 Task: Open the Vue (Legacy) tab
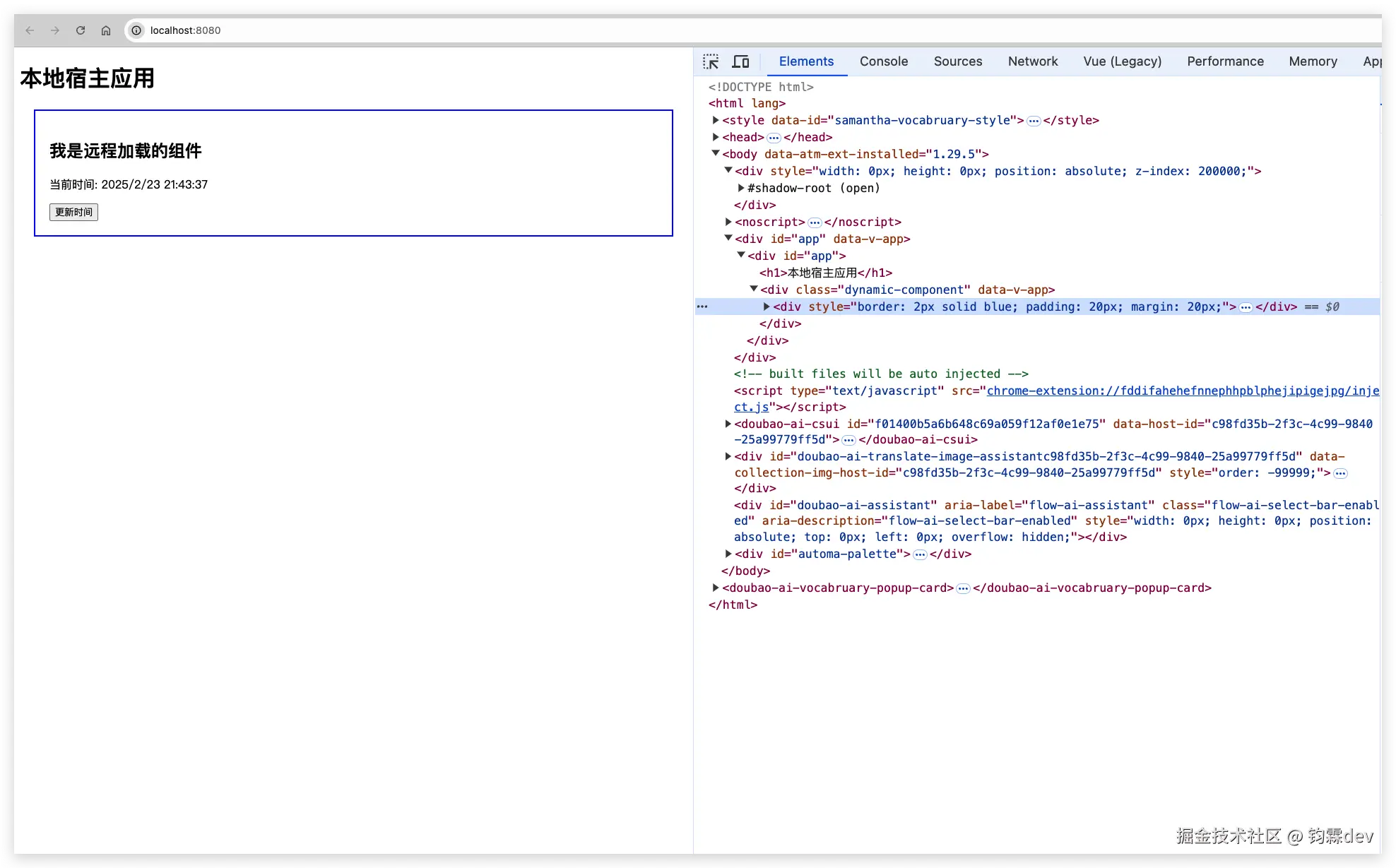[1122, 61]
